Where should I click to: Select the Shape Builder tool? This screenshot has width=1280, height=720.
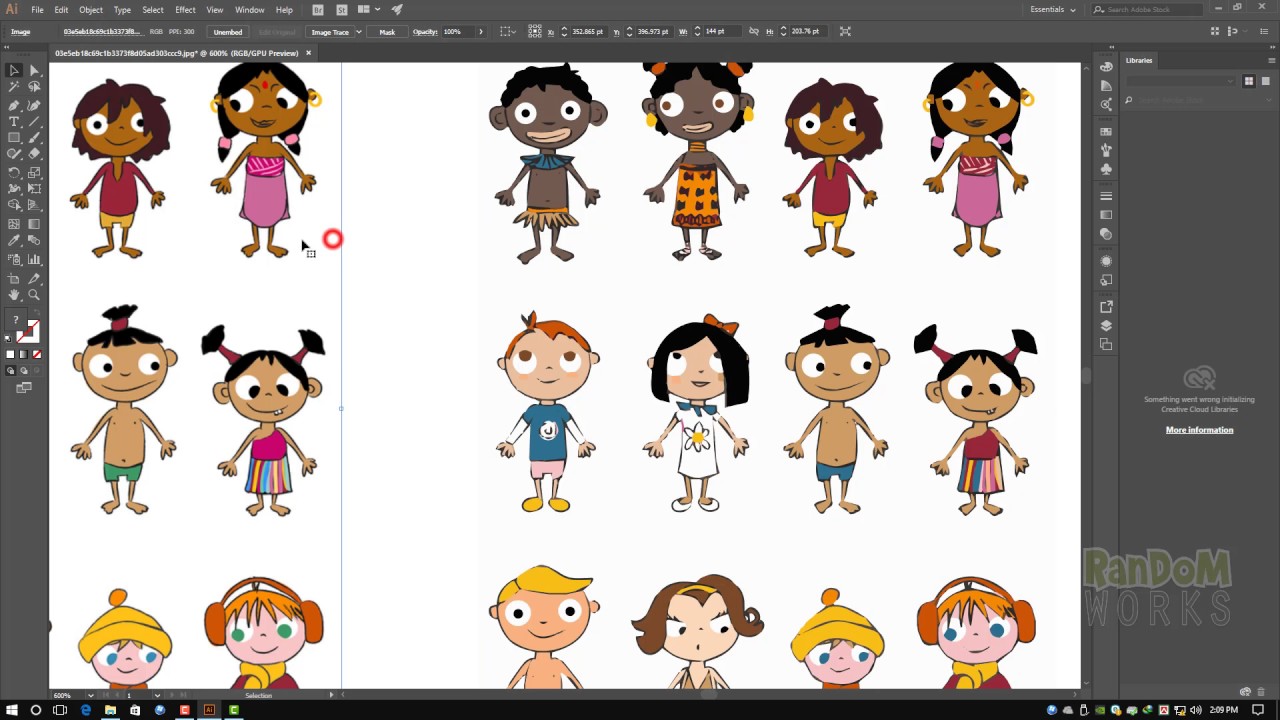click(x=14, y=205)
